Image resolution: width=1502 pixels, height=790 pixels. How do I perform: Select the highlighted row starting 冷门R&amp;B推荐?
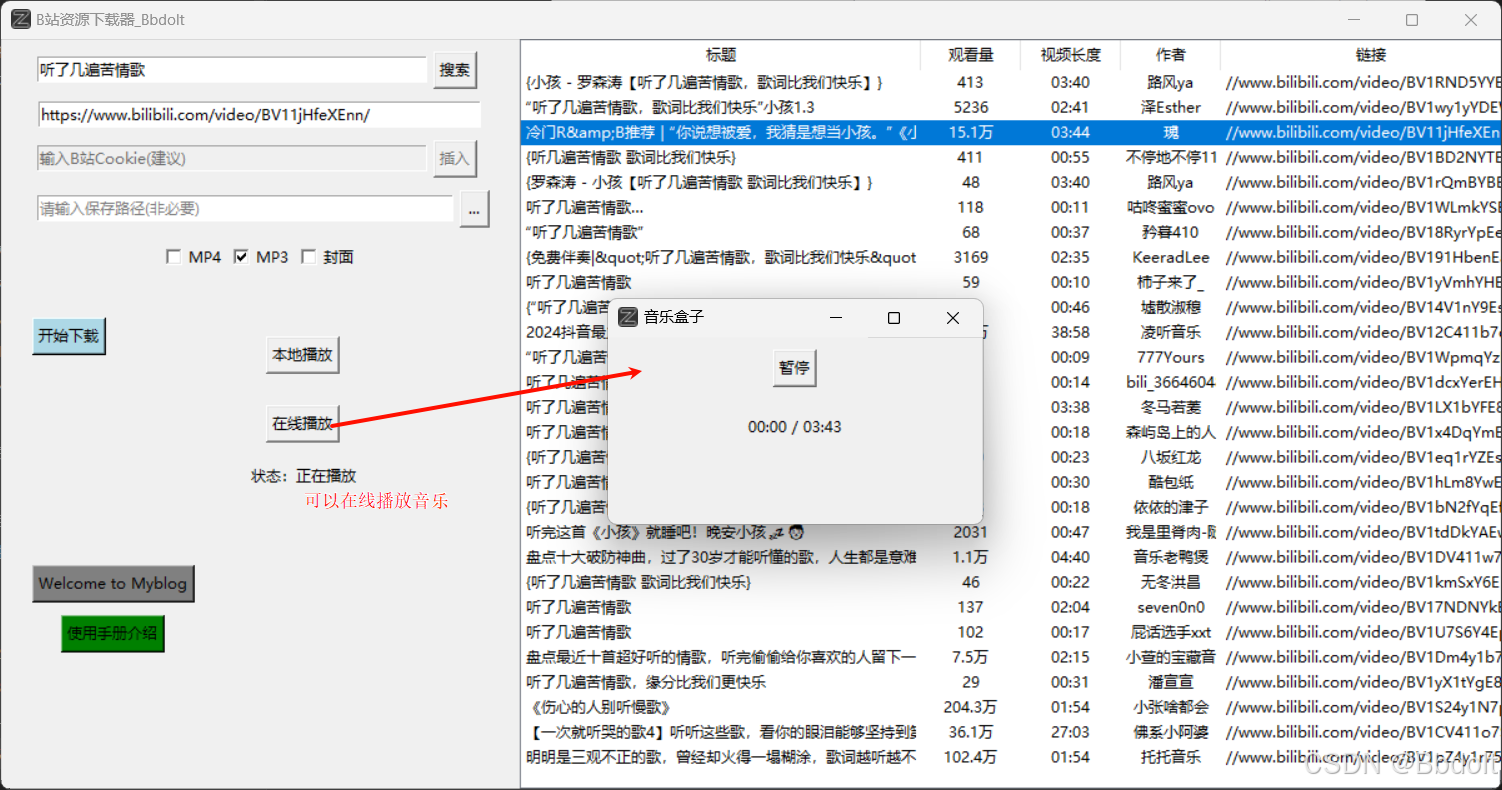pos(1011,132)
